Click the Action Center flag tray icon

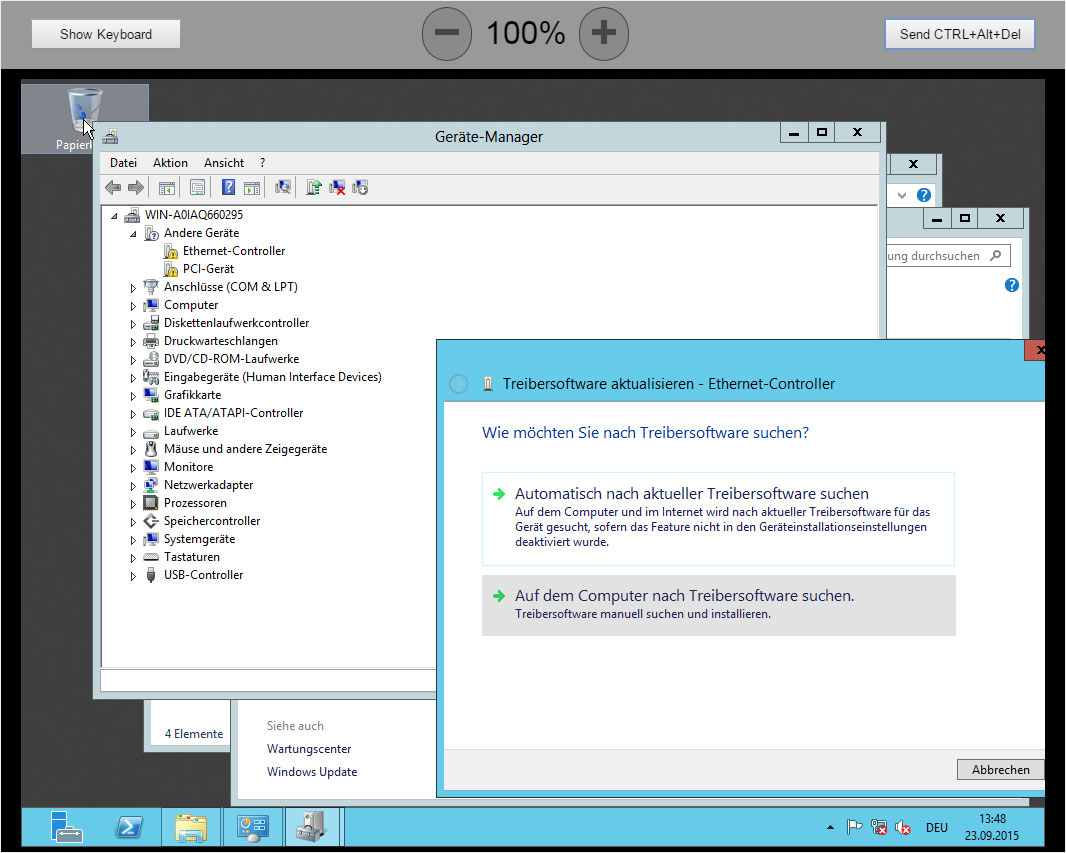click(x=854, y=827)
